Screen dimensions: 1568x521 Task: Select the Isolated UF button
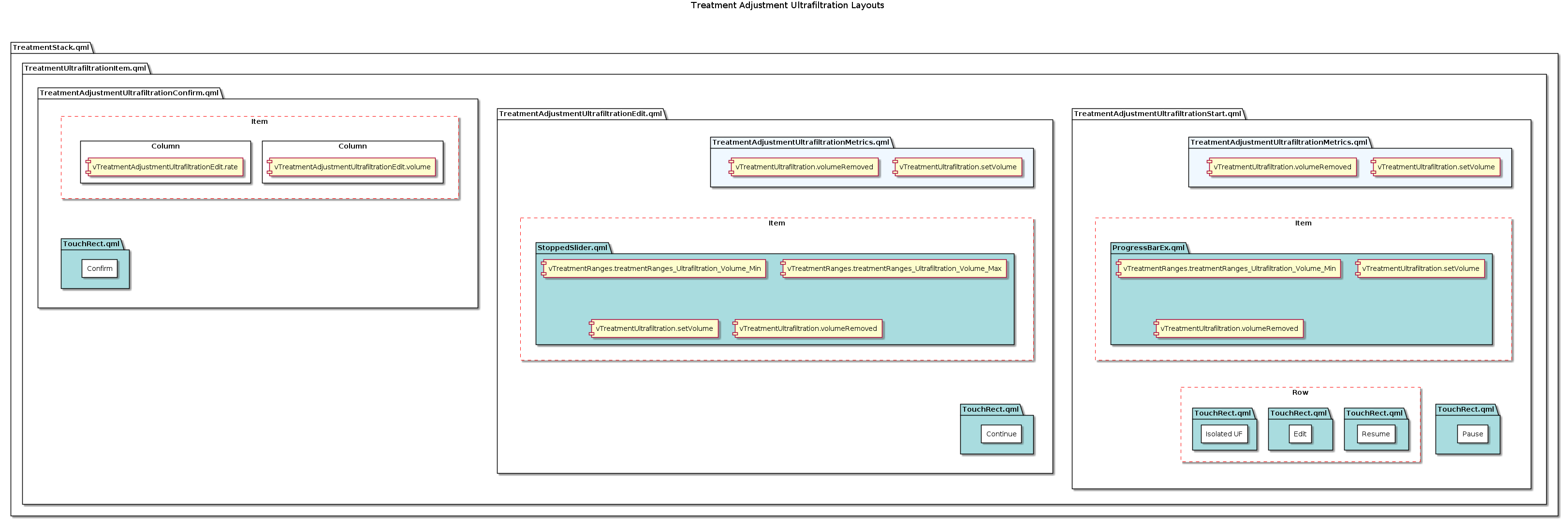click(x=1223, y=434)
